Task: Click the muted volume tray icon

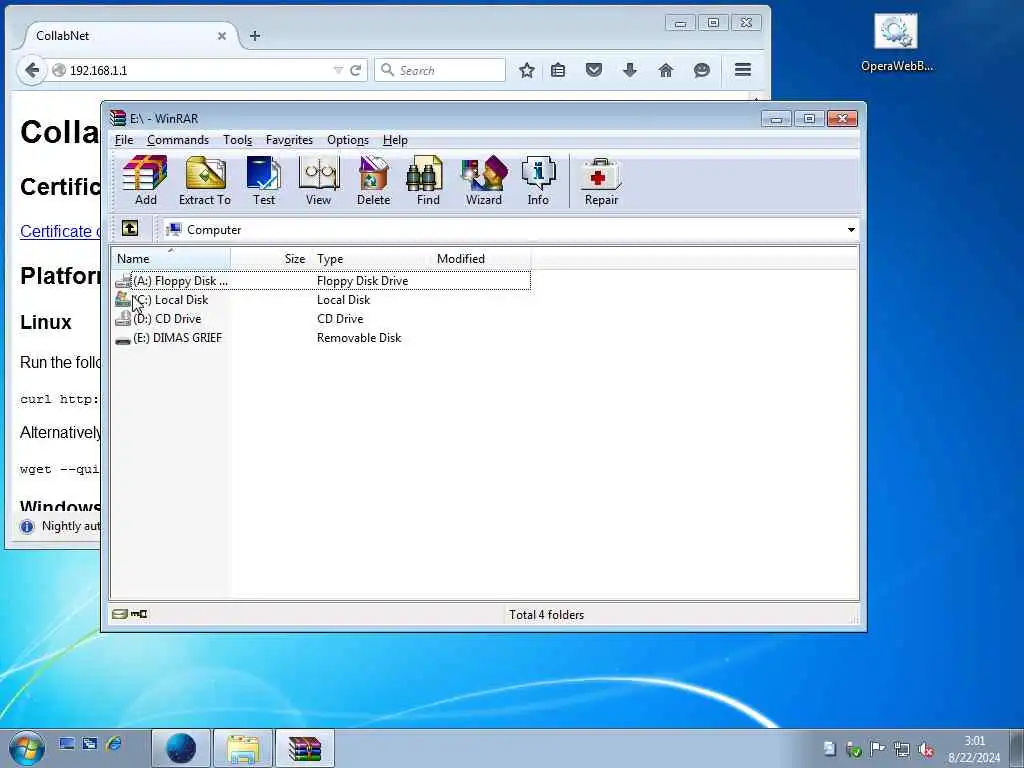Action: [x=925, y=749]
